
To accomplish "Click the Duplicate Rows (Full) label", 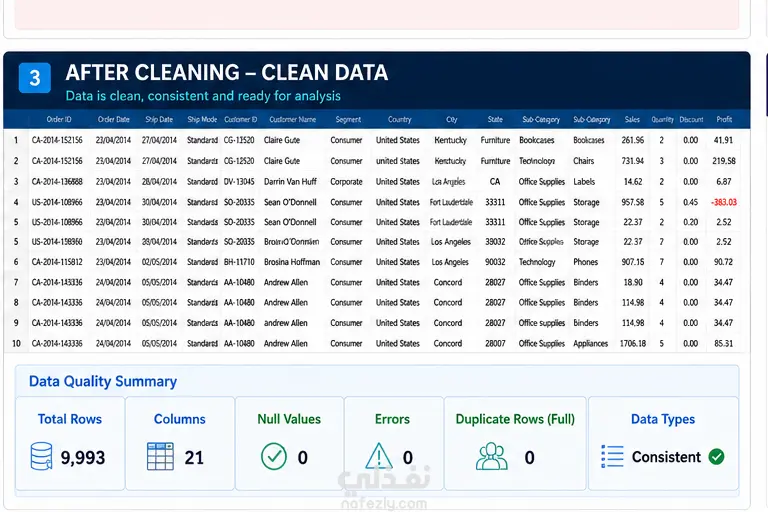I will click(x=515, y=419).
